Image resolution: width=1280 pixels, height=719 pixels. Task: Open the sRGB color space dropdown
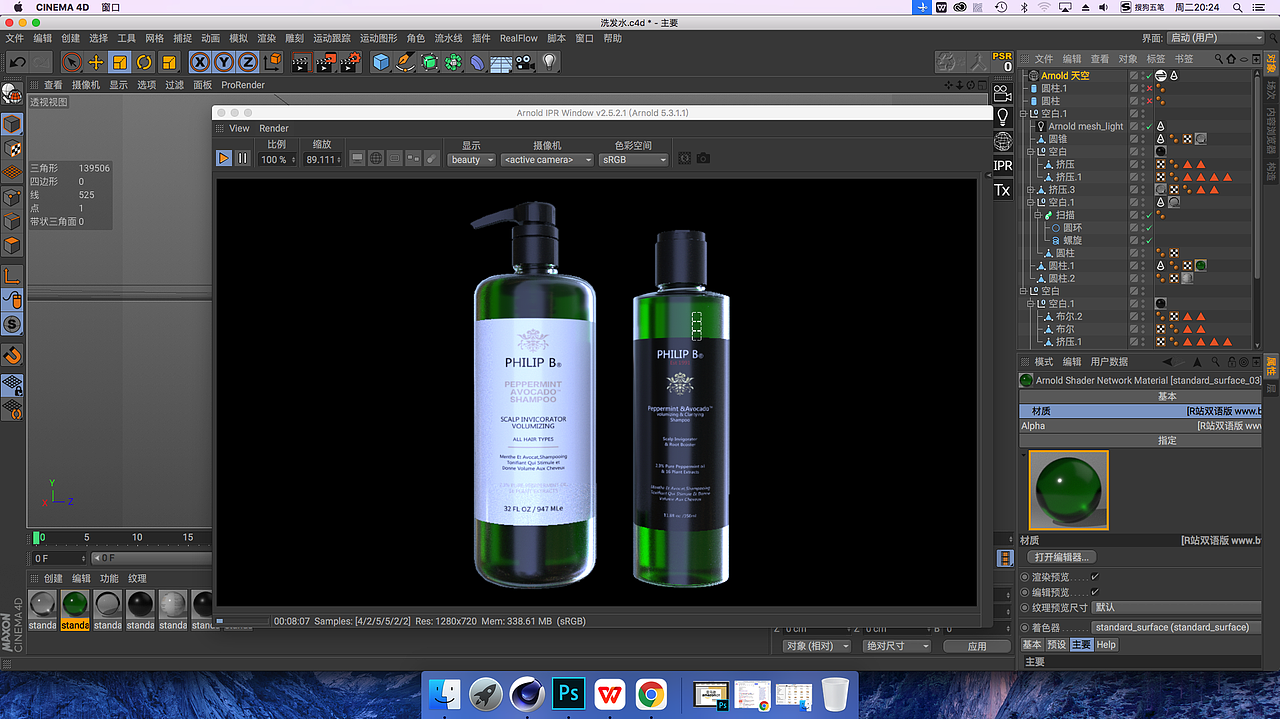click(x=634, y=159)
